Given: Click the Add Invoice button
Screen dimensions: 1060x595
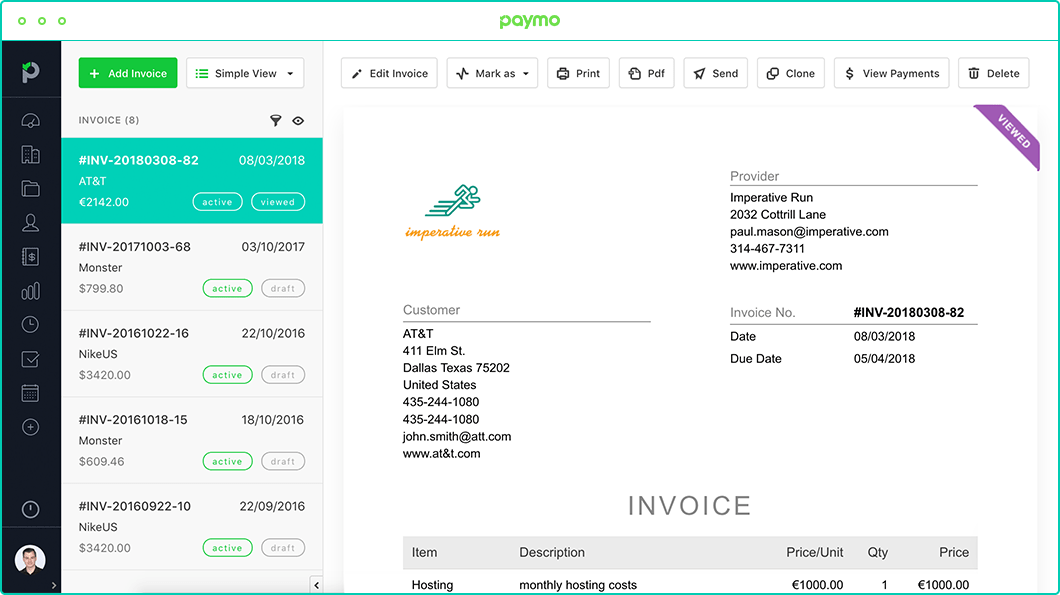Looking at the screenshot, I should pyautogui.click(x=128, y=73).
